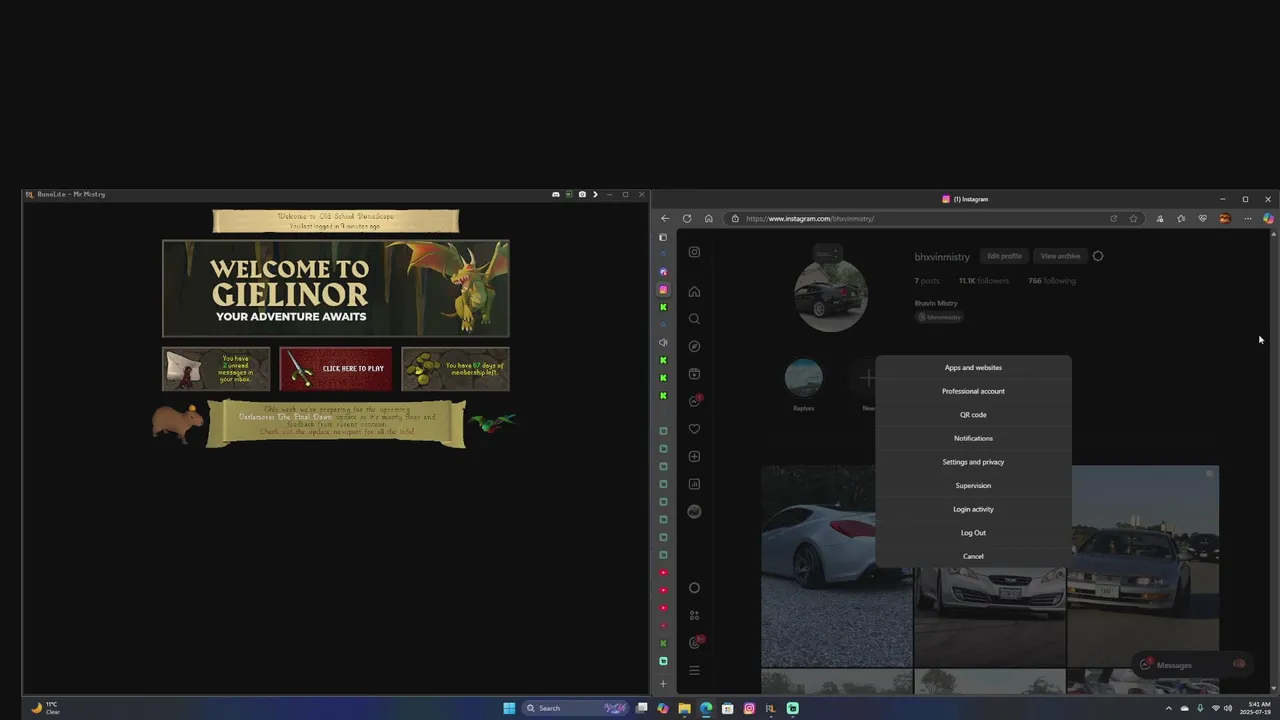1280x720 pixels.
Task: Open Instagram More hamburger menu
Action: 694,670
